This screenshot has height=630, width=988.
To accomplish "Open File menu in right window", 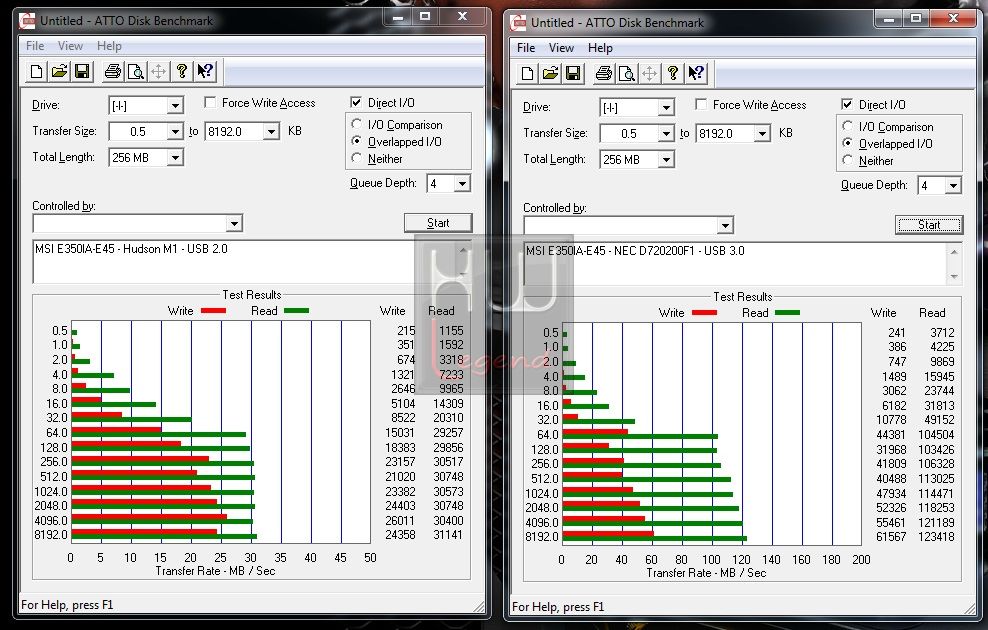I will pos(526,47).
